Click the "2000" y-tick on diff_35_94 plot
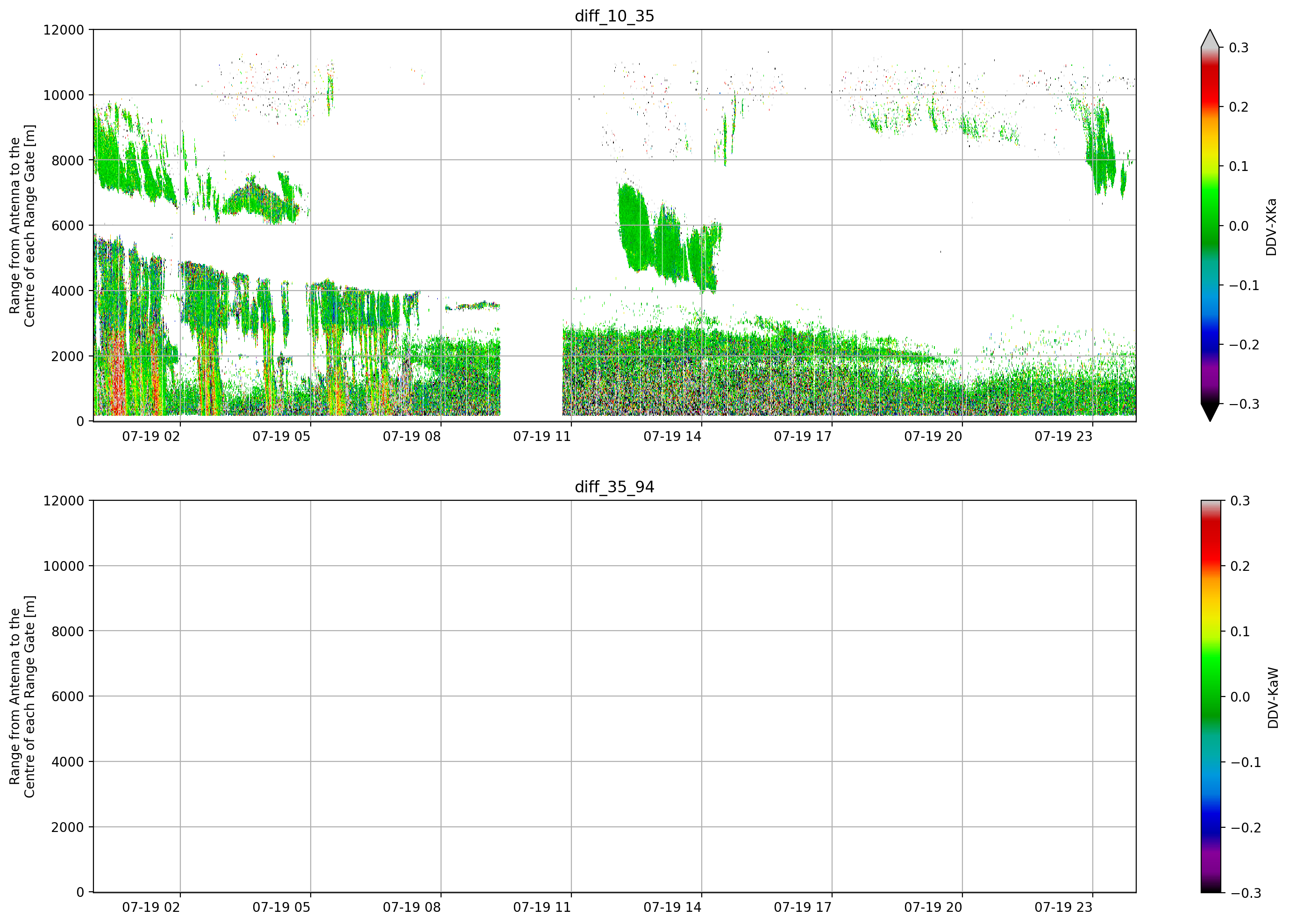The height and width of the screenshot is (924, 1289). click(68, 827)
